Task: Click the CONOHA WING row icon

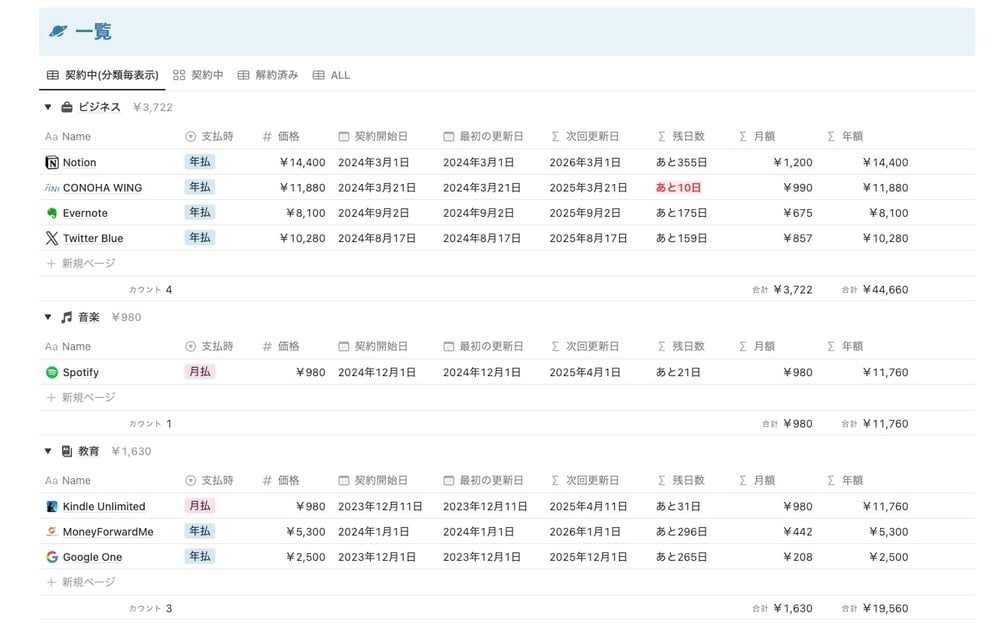Action: 52,188
